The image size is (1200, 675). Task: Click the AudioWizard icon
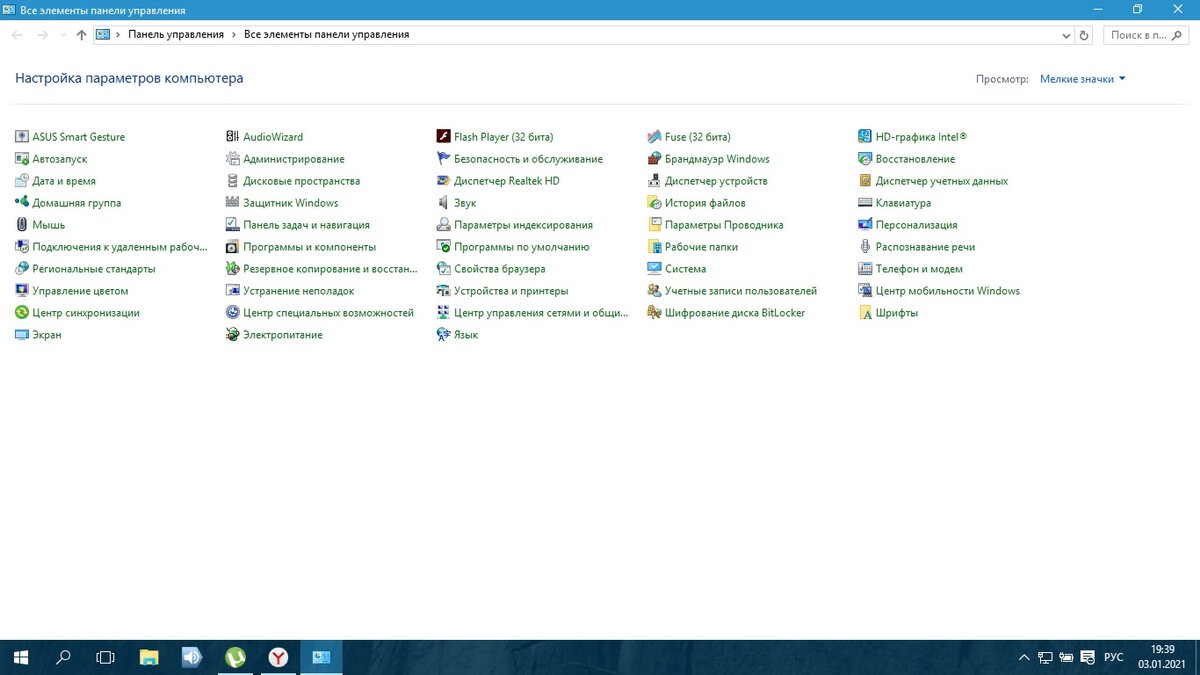pos(233,137)
